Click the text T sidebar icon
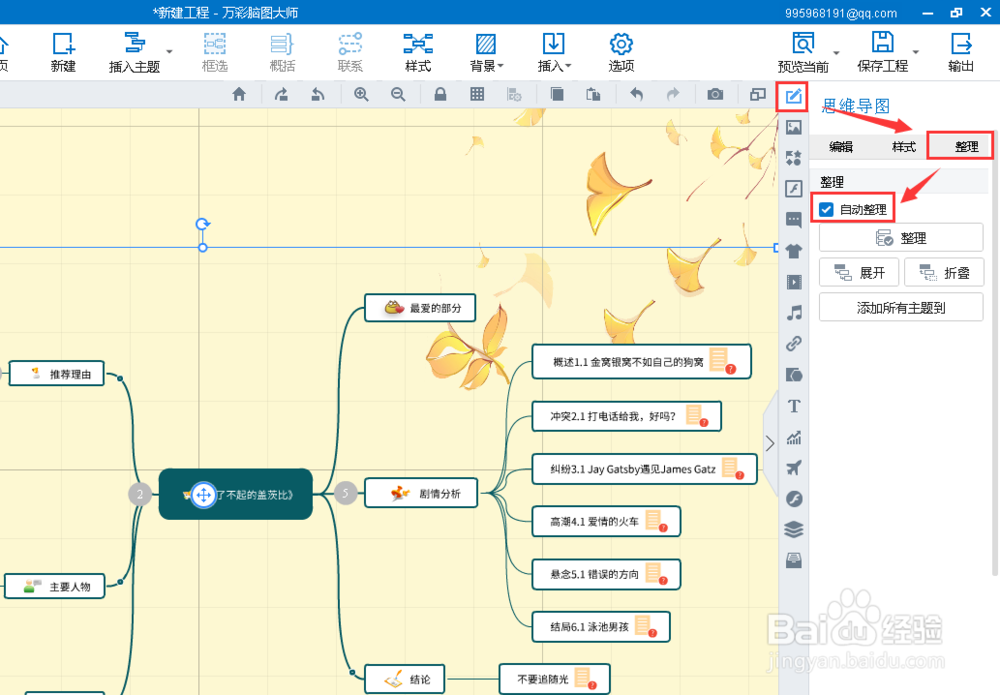1000x695 pixels. click(x=793, y=406)
